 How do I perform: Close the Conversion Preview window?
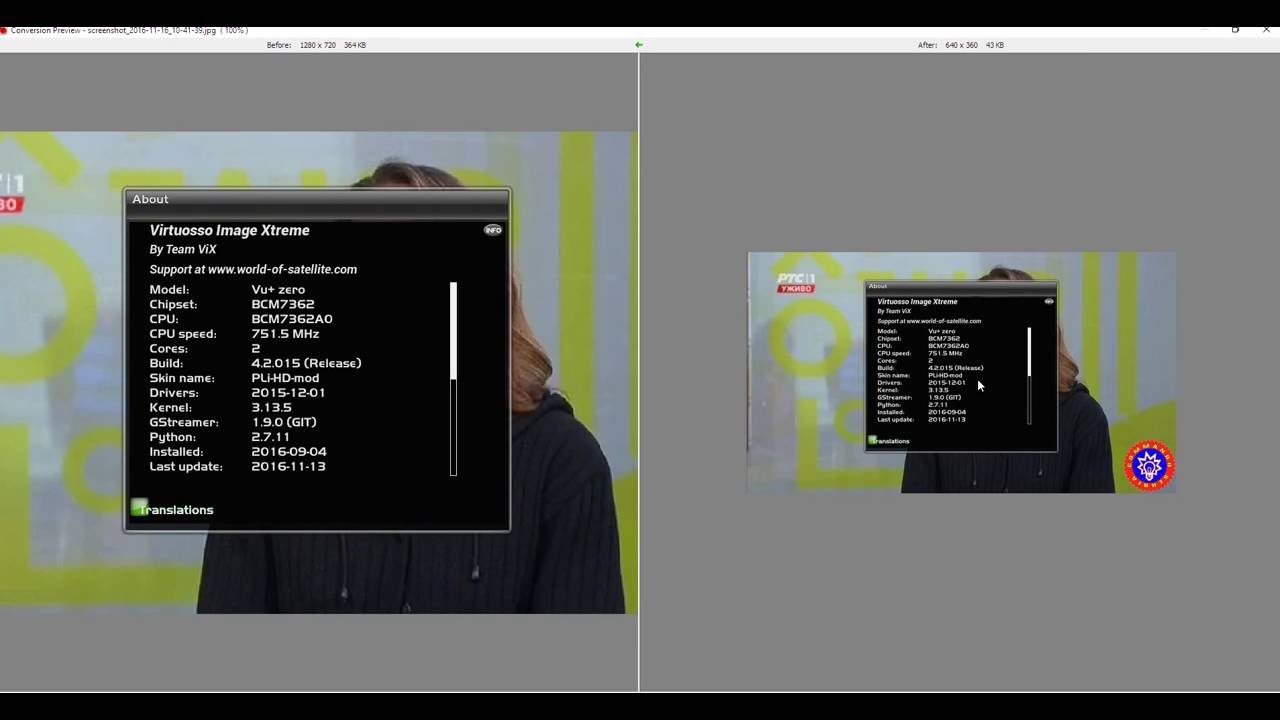point(1266,30)
